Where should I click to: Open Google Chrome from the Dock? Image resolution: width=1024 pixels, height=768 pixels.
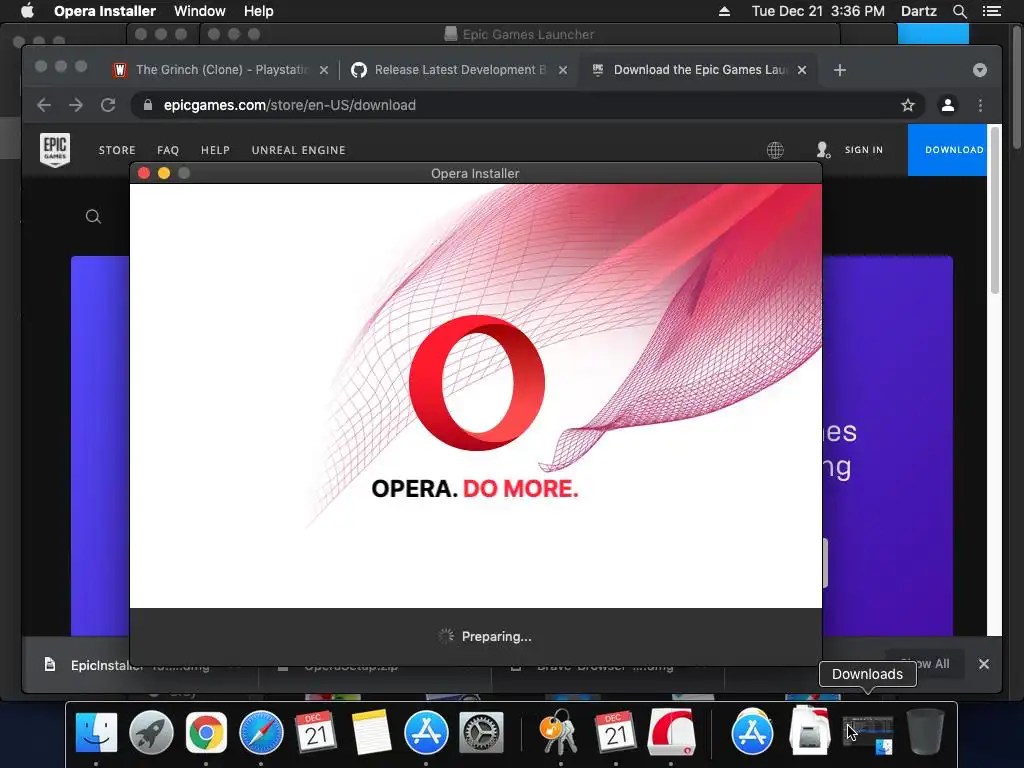click(x=206, y=732)
